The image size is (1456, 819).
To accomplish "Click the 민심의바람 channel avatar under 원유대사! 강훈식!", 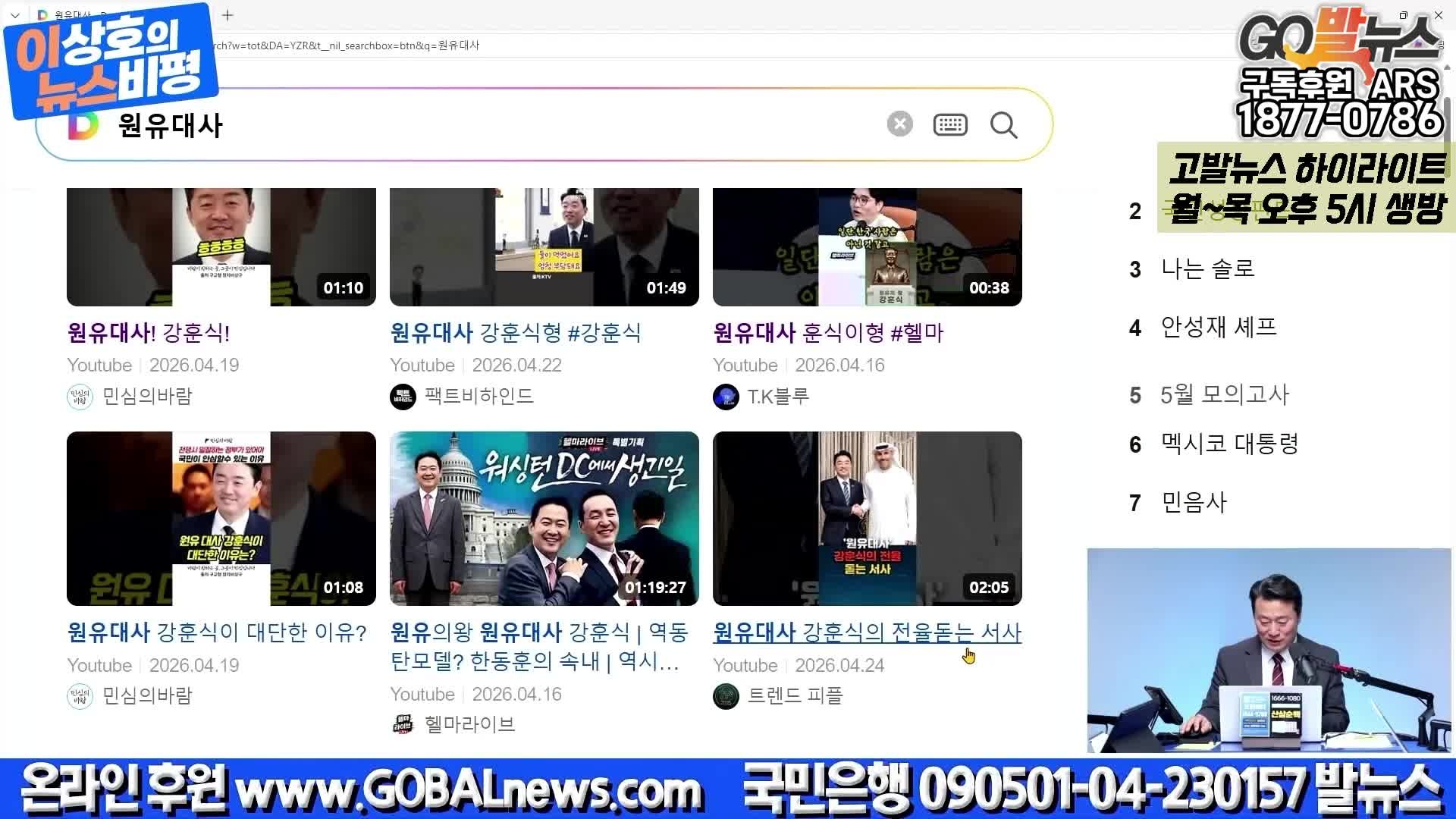I will [80, 397].
